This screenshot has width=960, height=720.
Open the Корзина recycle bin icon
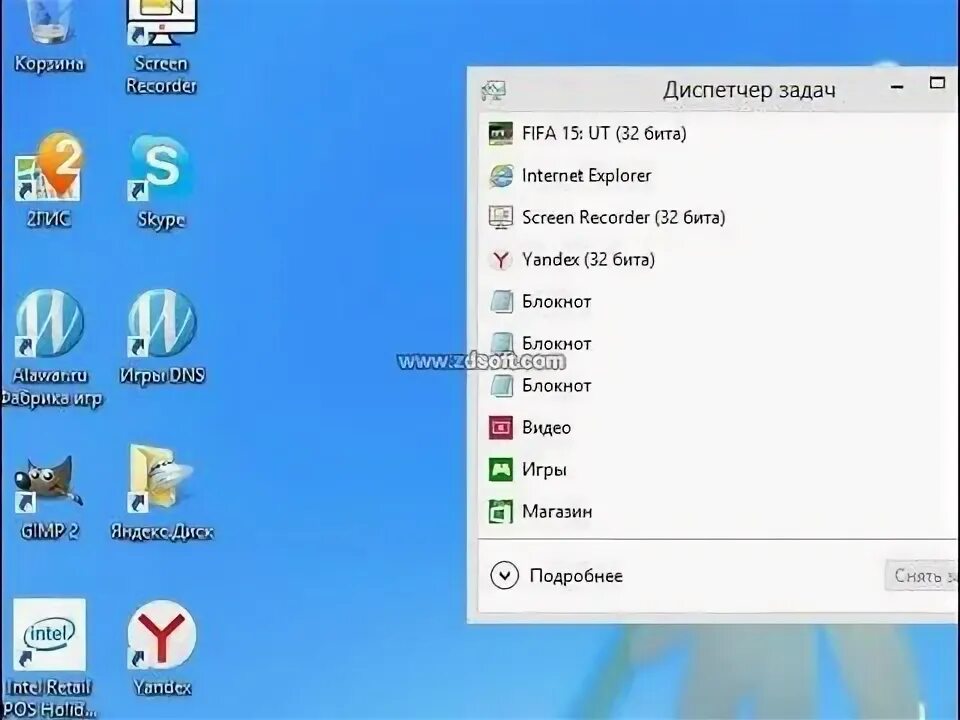coord(49,37)
